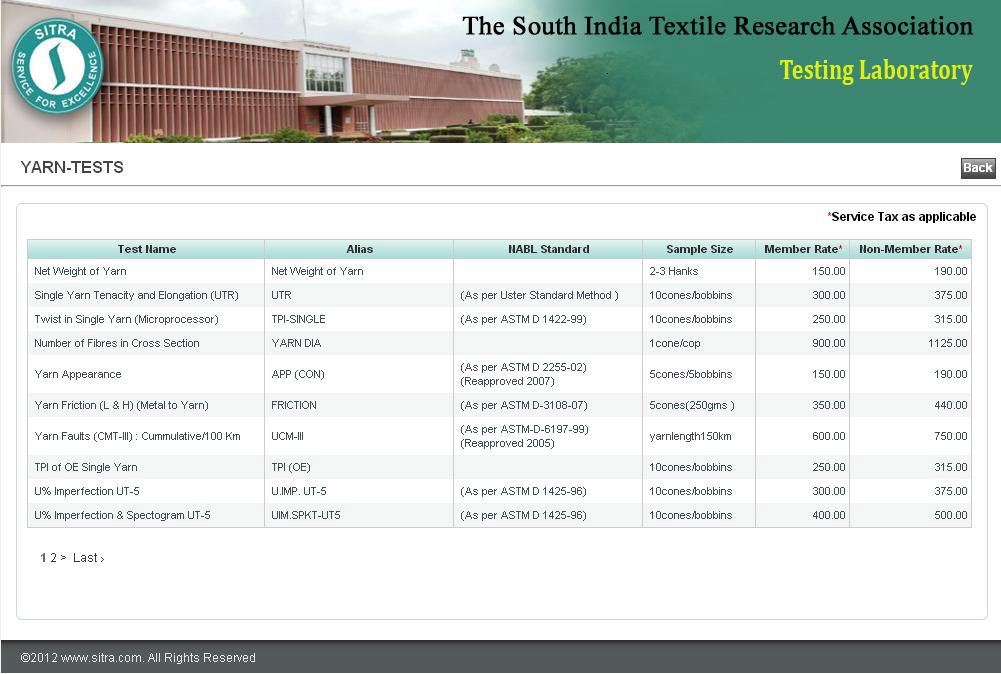Click the 500.00 non-member rate value
Image resolution: width=1001 pixels, height=674 pixels.
951,515
